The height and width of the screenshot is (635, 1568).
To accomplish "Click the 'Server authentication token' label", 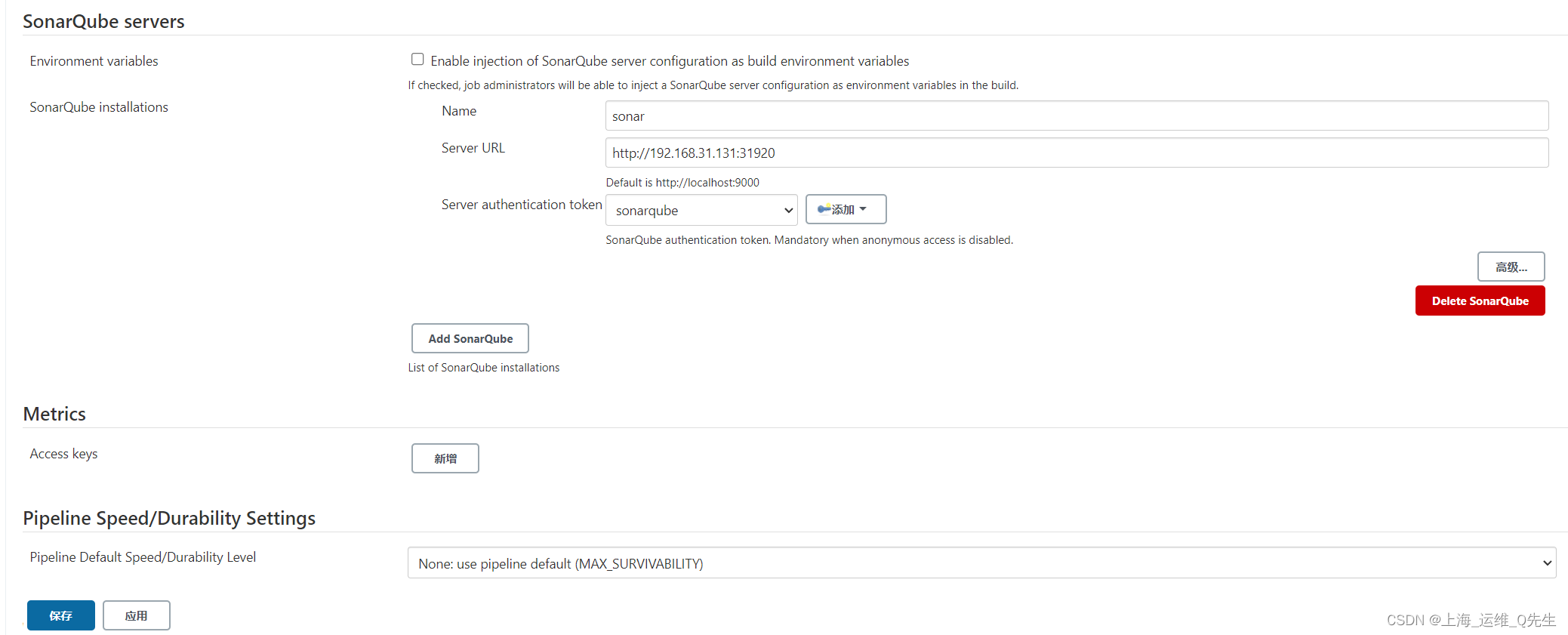I will click(x=522, y=205).
